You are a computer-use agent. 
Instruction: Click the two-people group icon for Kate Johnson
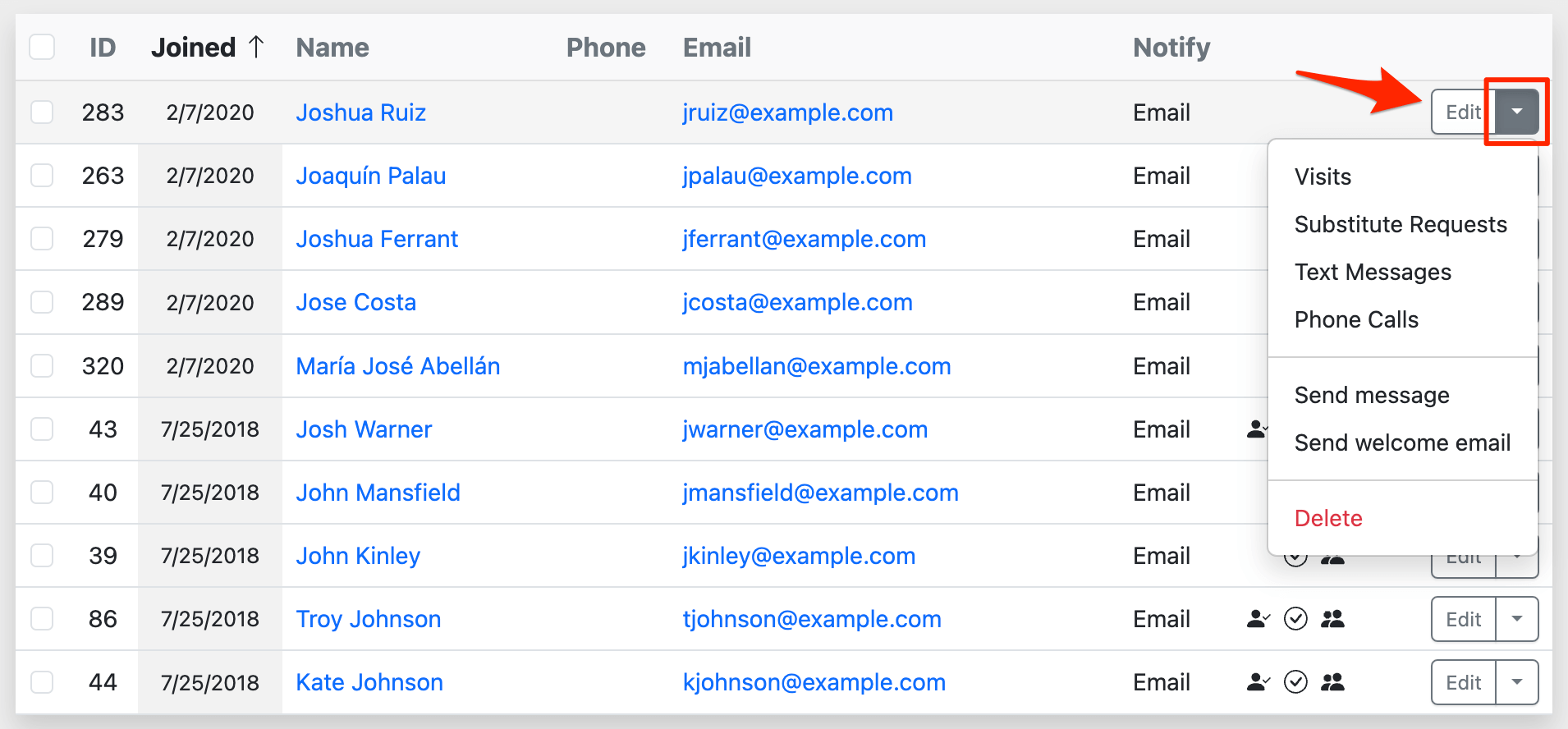click(x=1332, y=682)
